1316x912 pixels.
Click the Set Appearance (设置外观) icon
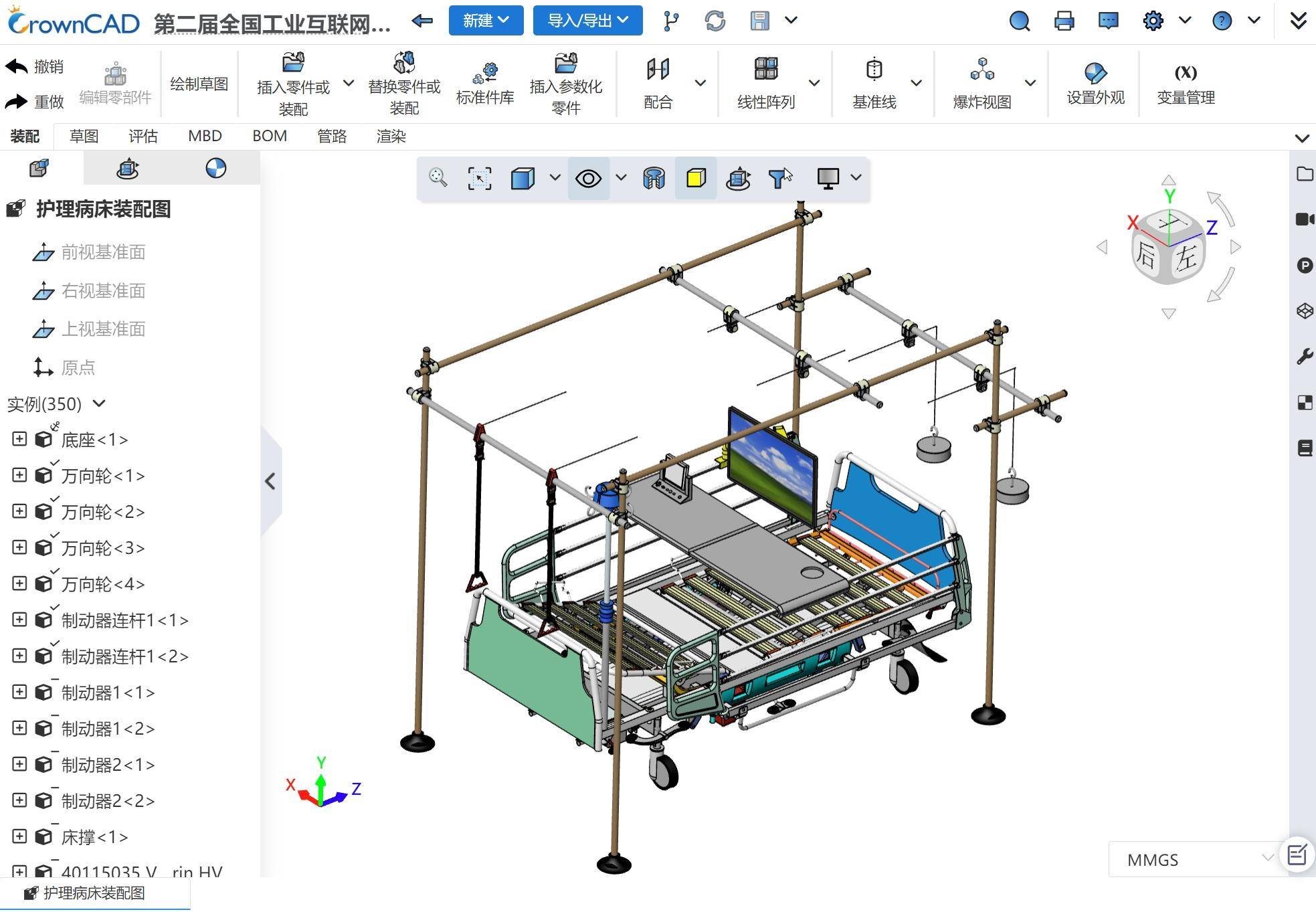[x=1095, y=72]
